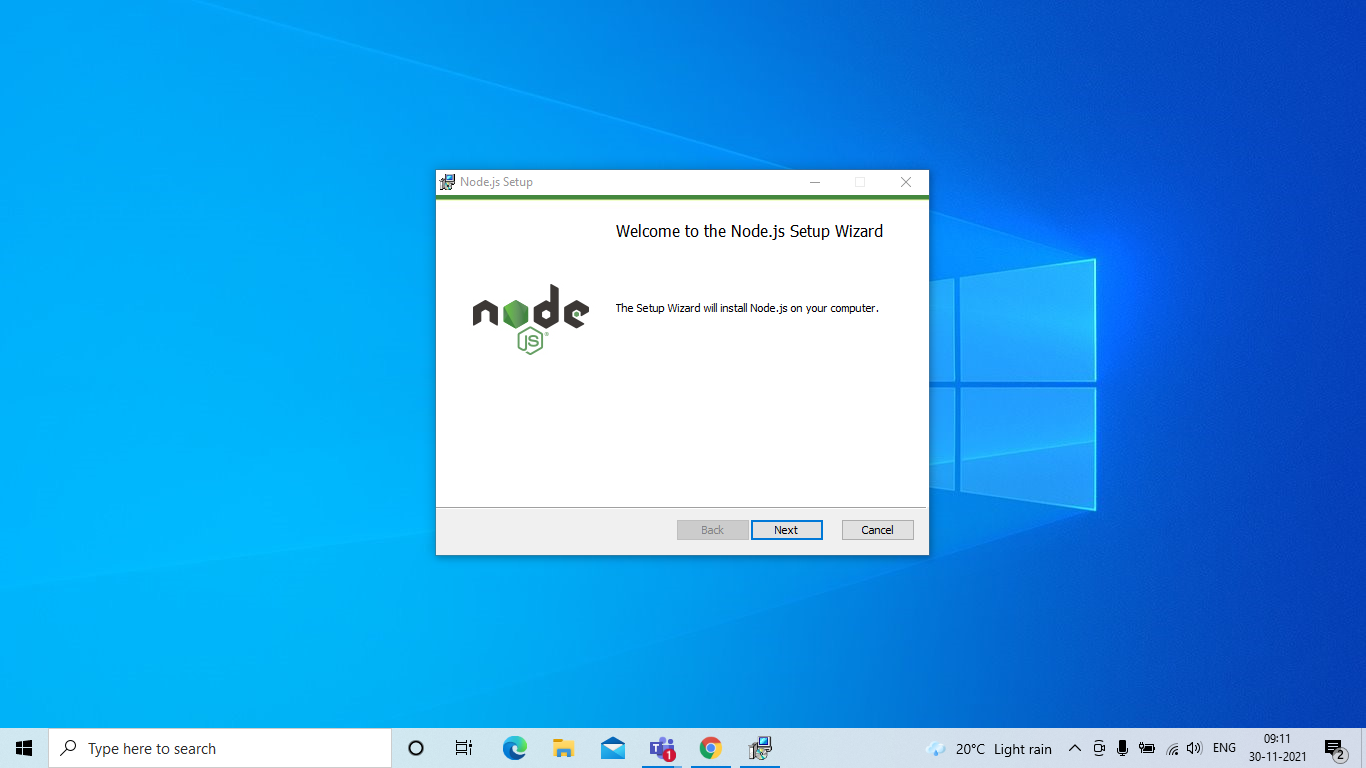The height and width of the screenshot is (768, 1366).
Task: Show hidden system tray icons
Action: click(x=1075, y=749)
